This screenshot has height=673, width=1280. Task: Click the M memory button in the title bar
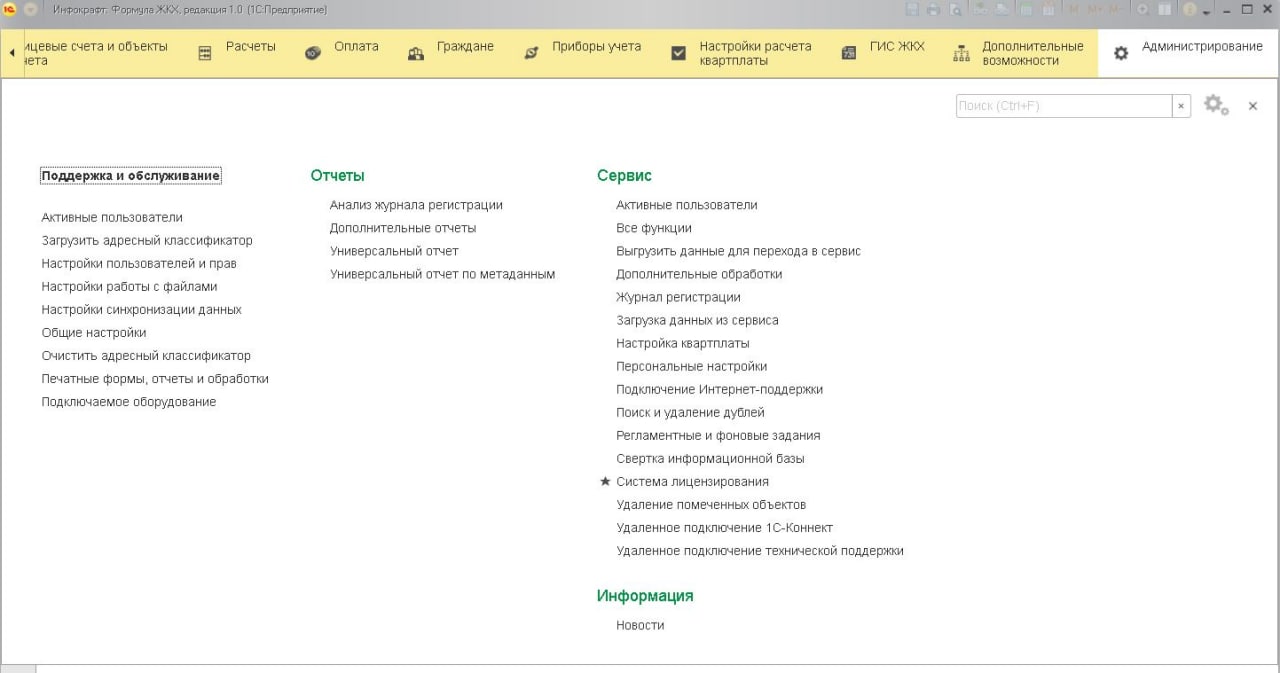click(x=1074, y=10)
